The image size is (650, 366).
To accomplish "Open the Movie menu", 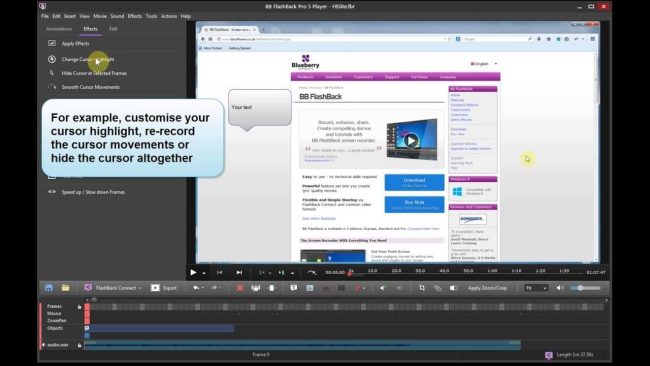I will (100, 16).
